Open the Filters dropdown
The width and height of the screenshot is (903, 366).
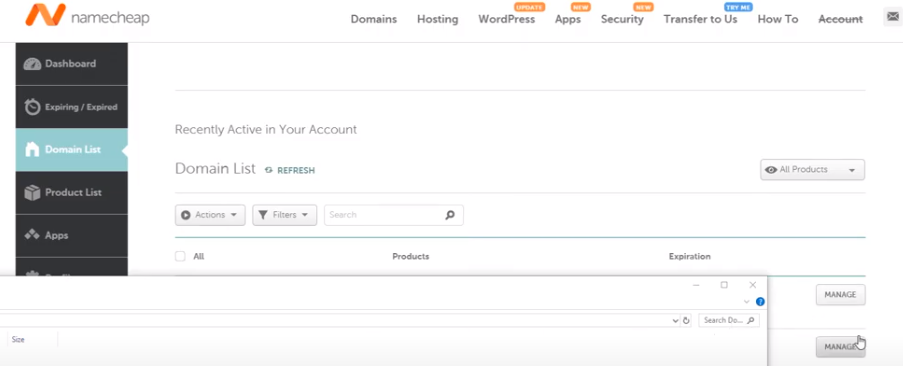pos(284,215)
